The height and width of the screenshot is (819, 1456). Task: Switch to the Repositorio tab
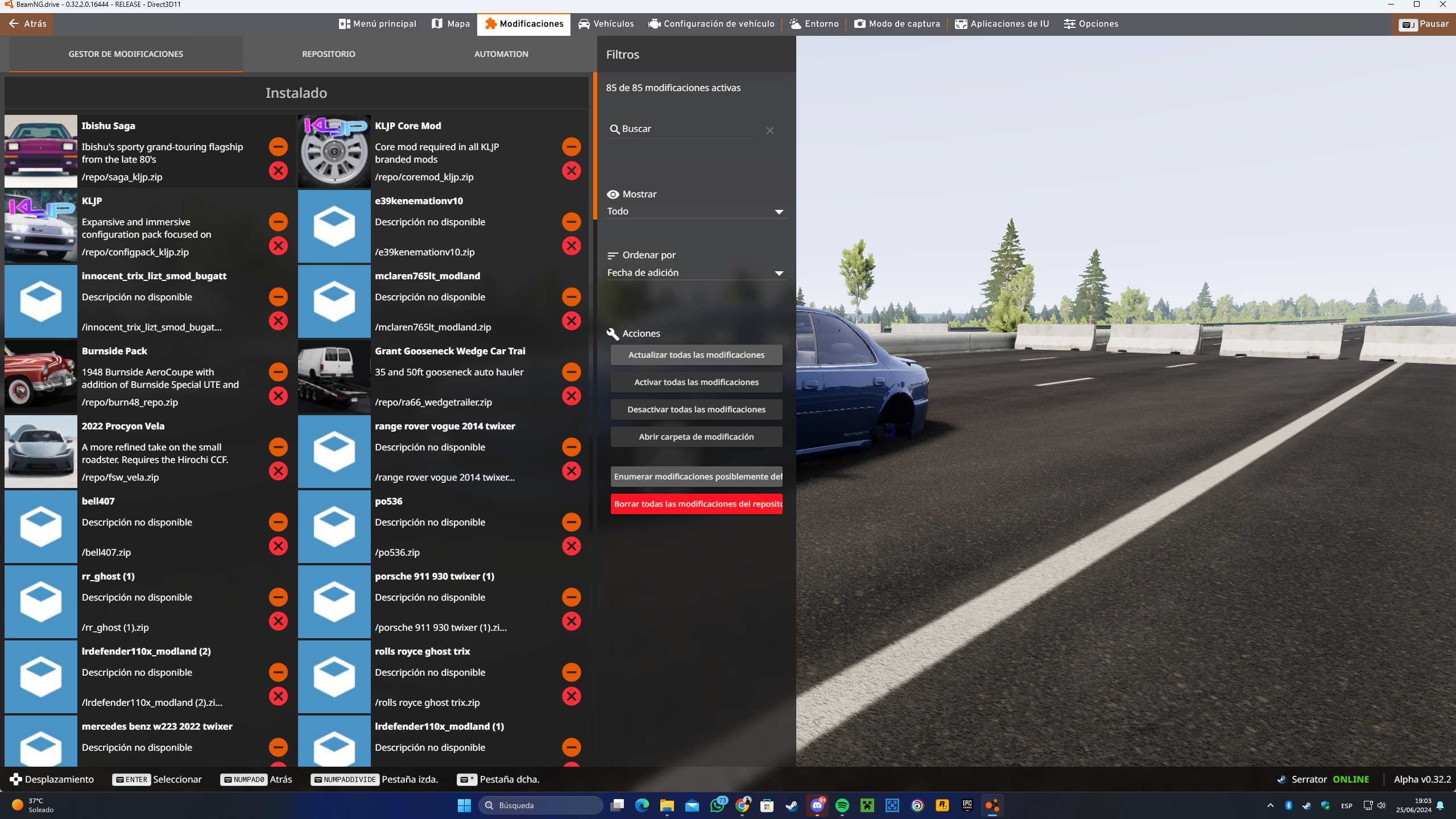pos(328,54)
